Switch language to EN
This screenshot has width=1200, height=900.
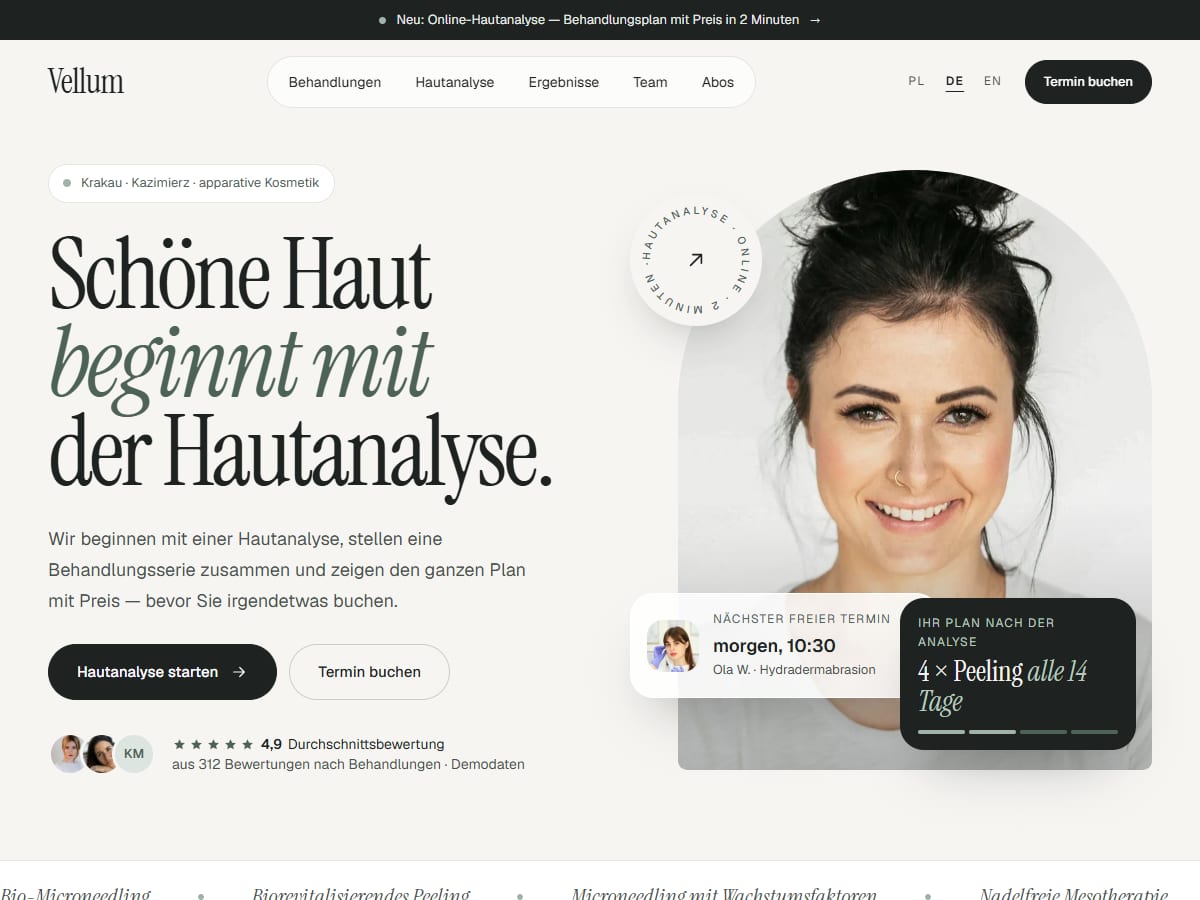click(992, 81)
